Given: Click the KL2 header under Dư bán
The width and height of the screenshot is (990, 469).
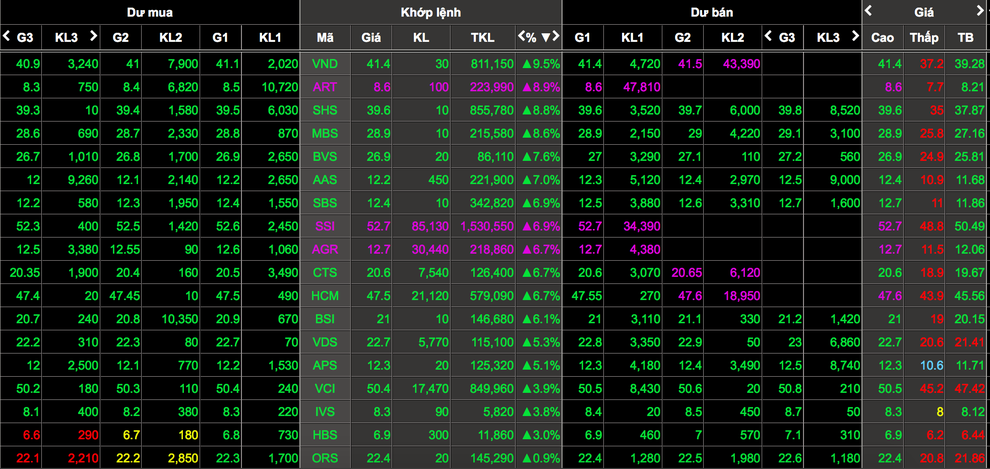Looking at the screenshot, I should (732, 38).
